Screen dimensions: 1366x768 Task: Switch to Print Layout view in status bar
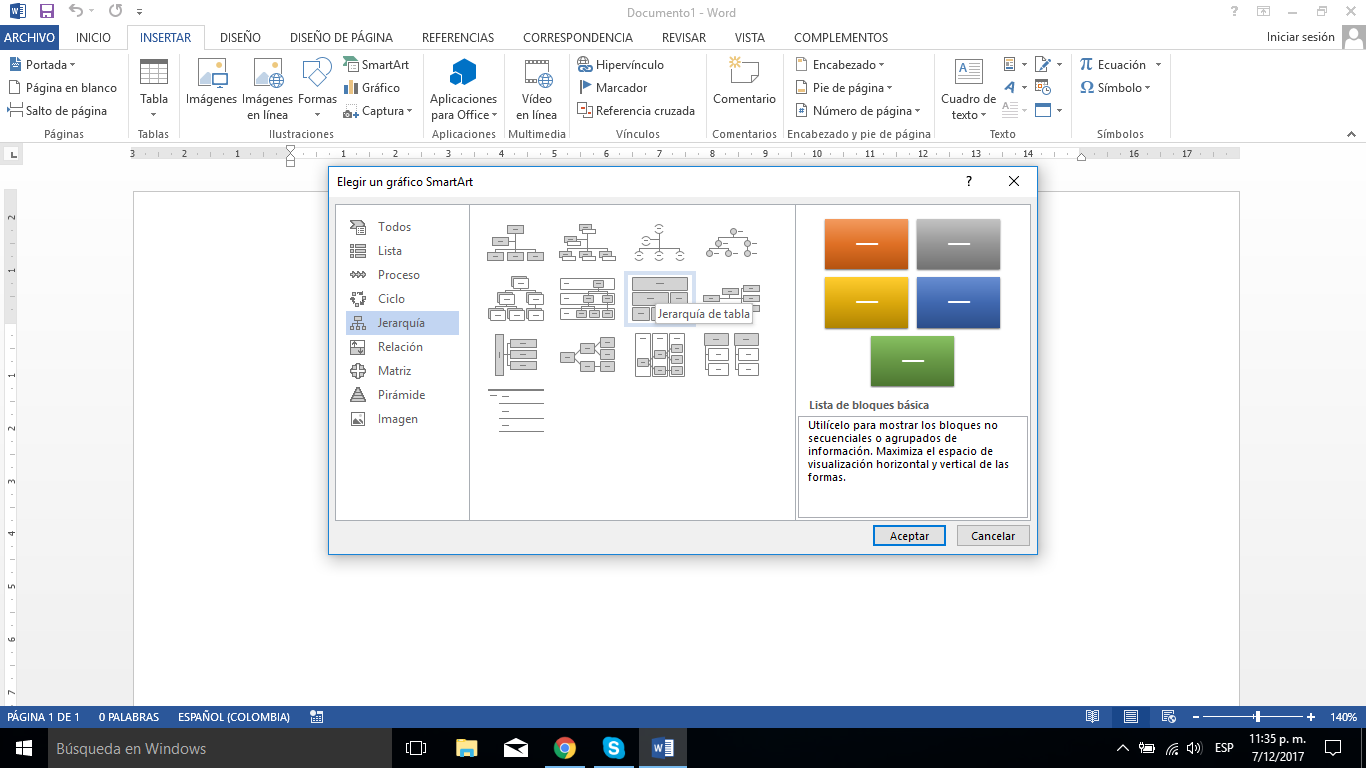(x=1130, y=717)
